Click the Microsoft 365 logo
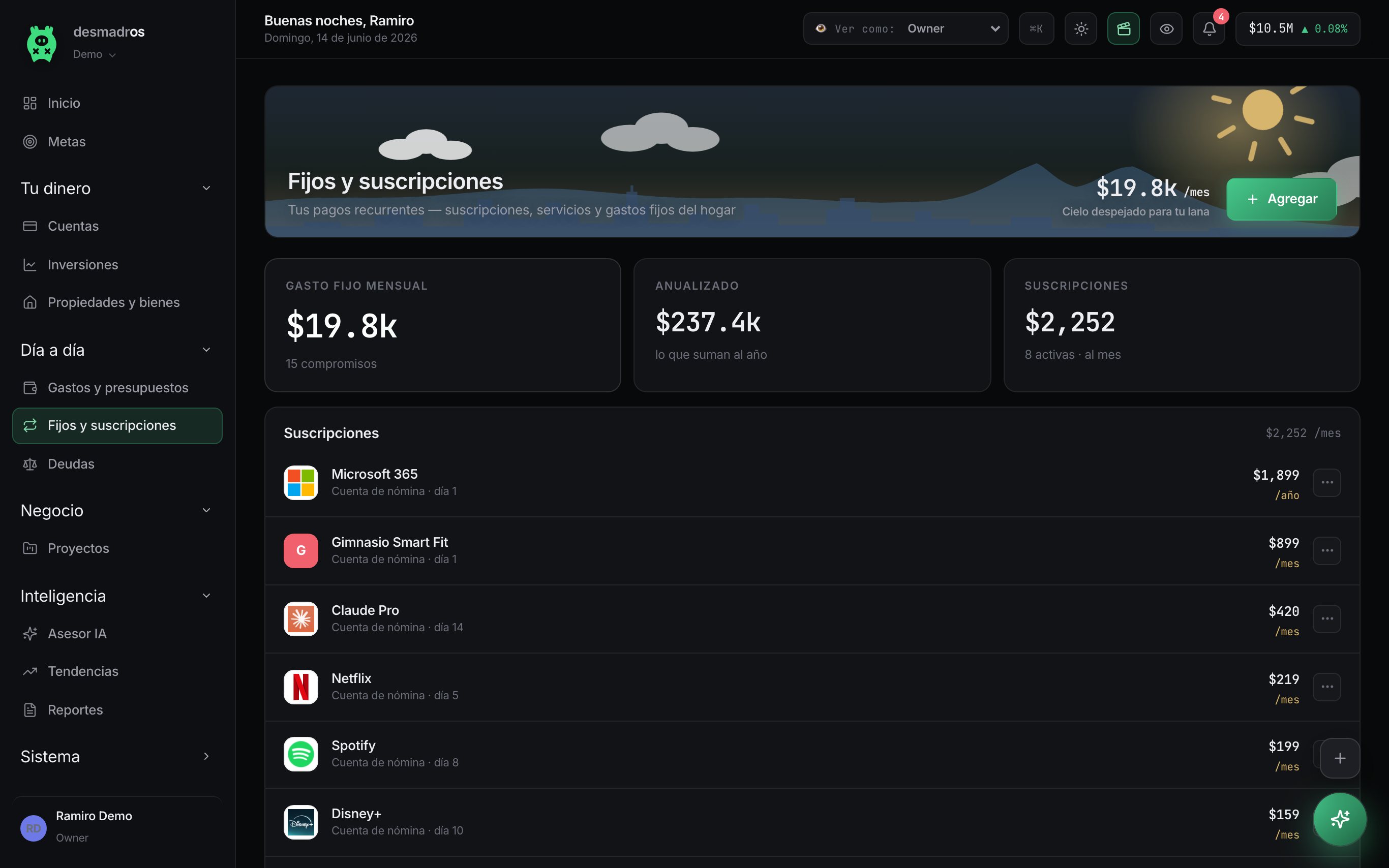The height and width of the screenshot is (868, 1389). coord(301,483)
